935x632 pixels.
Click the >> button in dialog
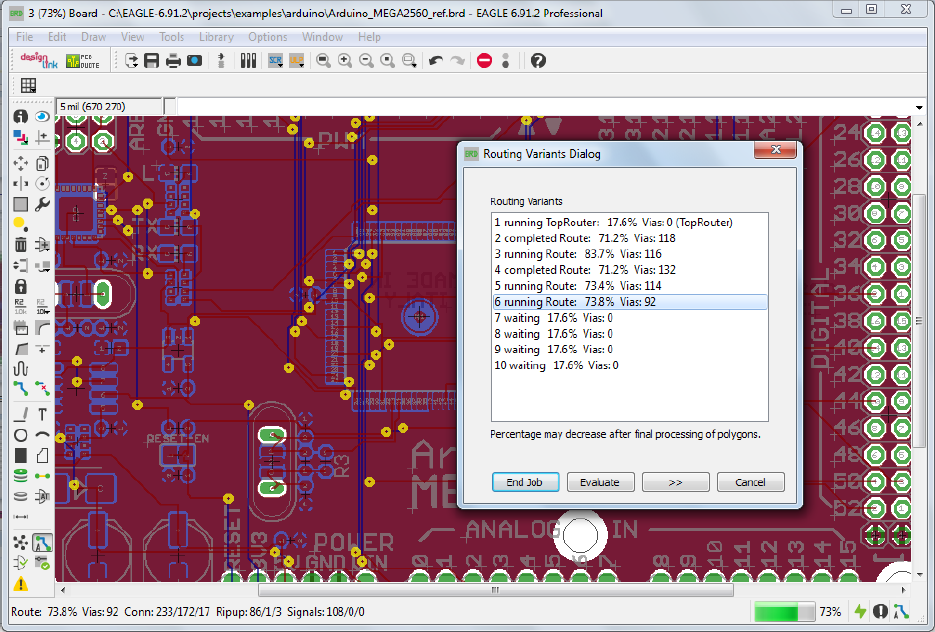(676, 482)
